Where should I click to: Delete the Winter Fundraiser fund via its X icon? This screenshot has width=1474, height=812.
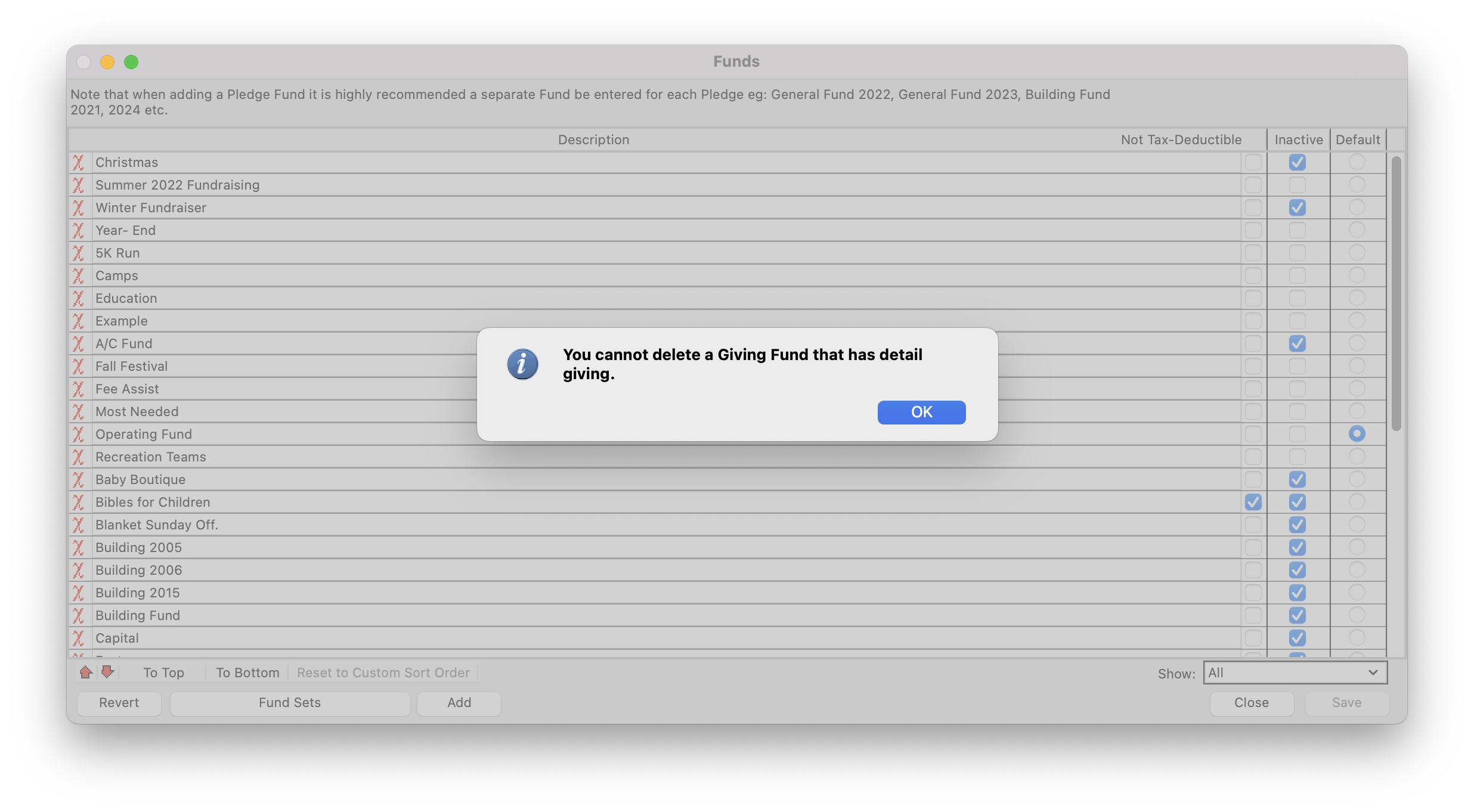pos(78,208)
